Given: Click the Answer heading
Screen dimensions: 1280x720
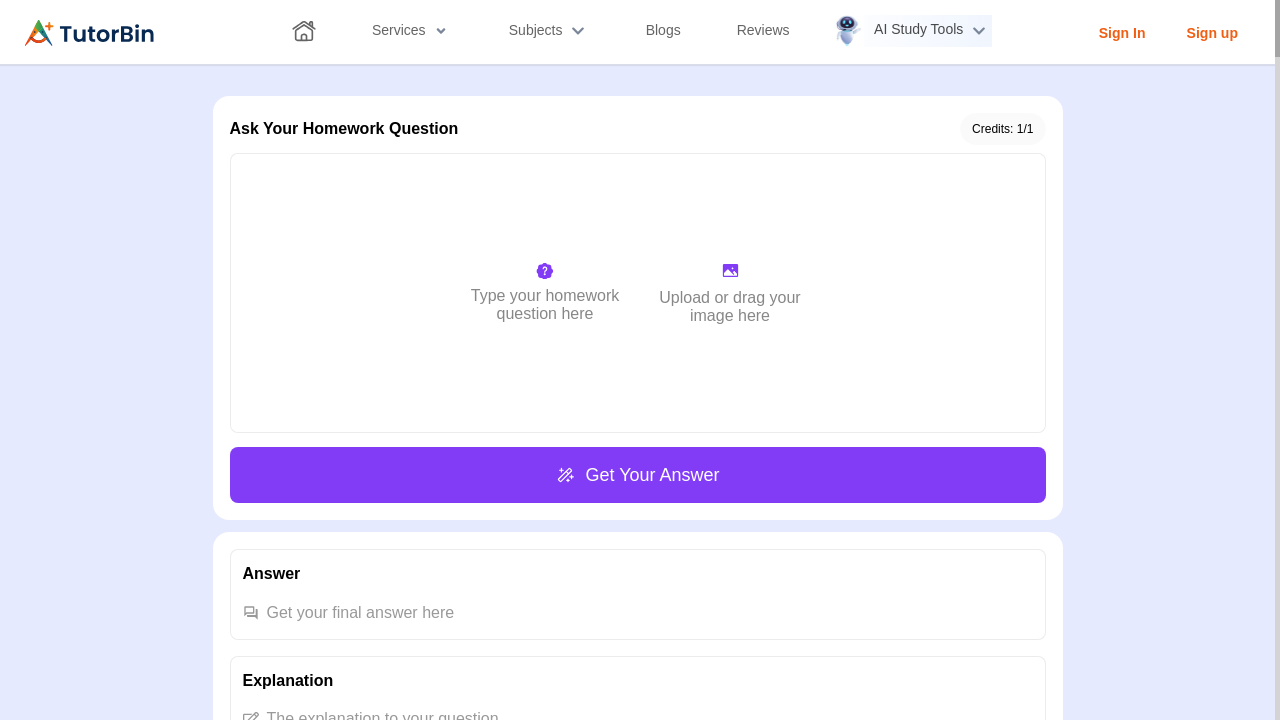Looking at the screenshot, I should (x=271, y=574).
